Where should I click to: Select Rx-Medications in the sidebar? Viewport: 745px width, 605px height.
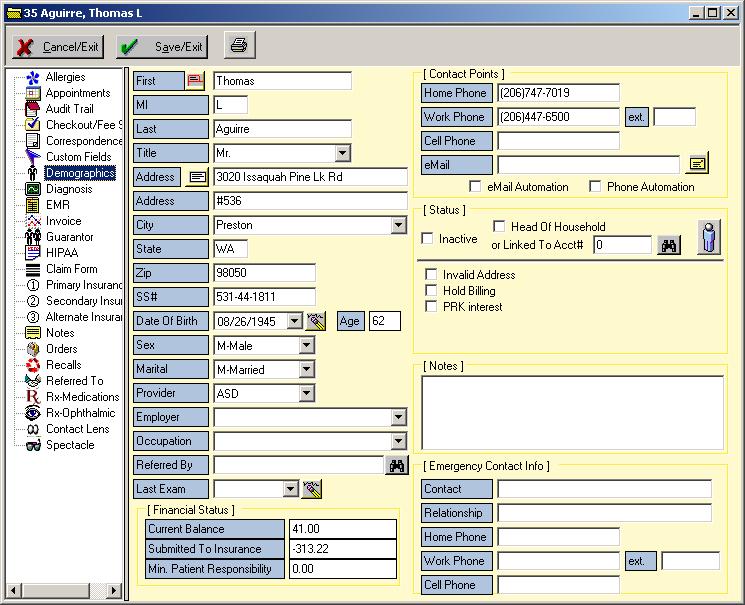pos(82,397)
